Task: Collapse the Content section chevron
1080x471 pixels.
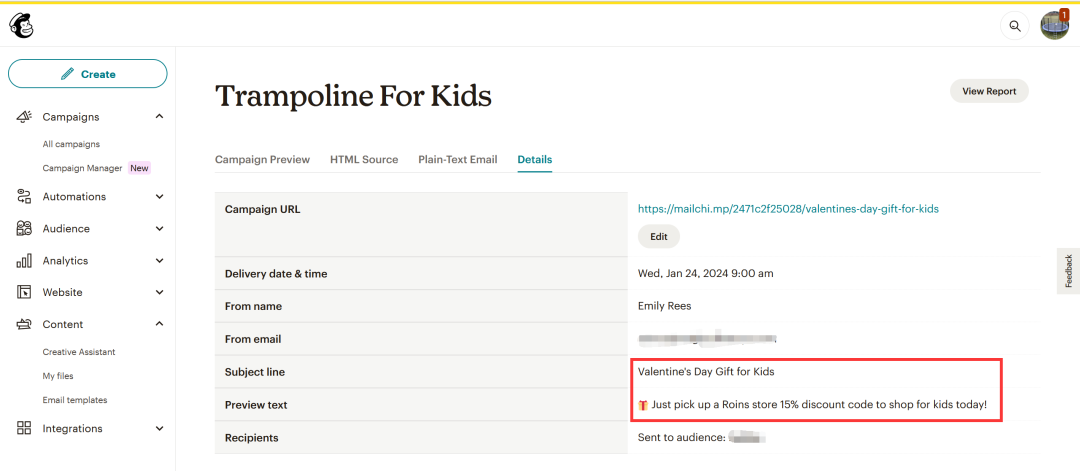Action: 159,324
